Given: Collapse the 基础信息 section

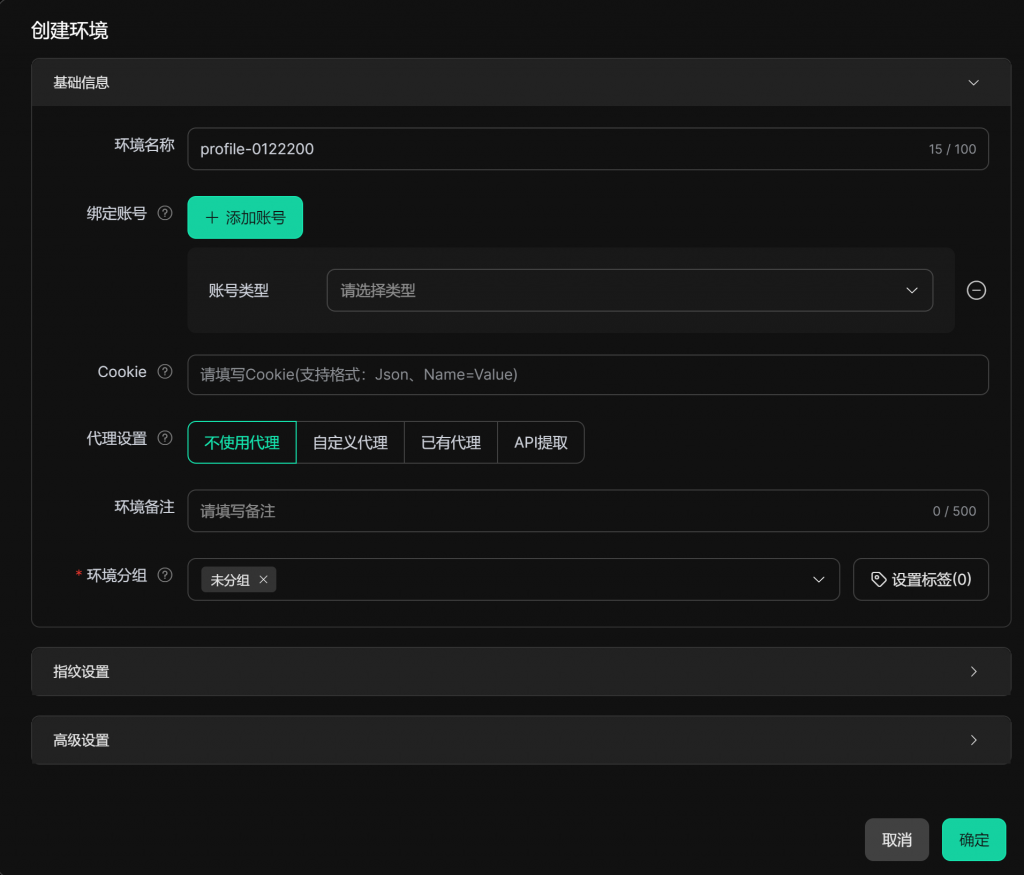Looking at the screenshot, I should [x=973, y=83].
